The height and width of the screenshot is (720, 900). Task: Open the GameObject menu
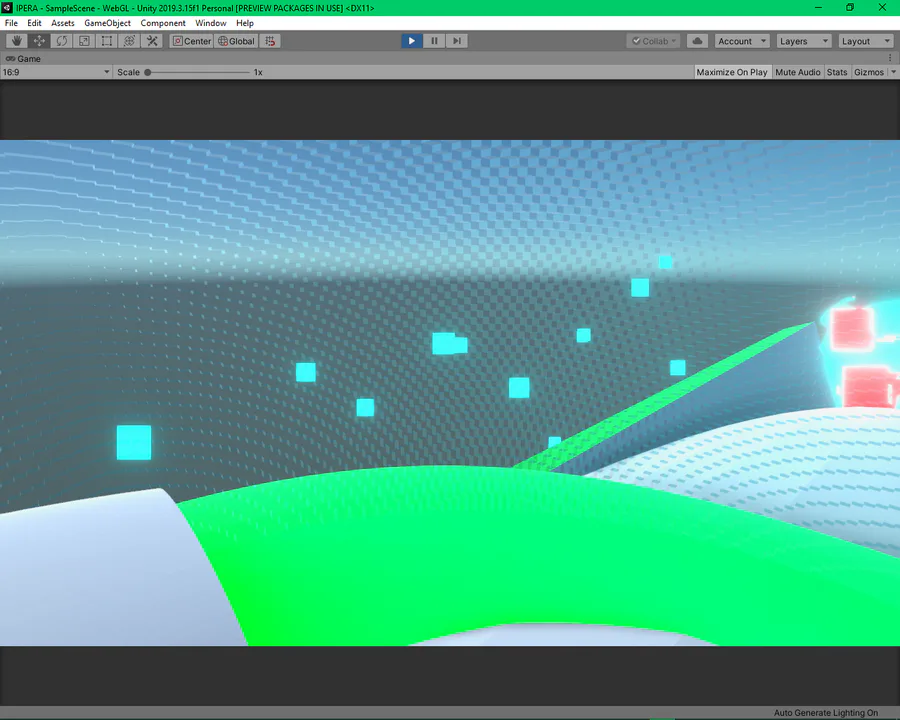click(x=107, y=23)
